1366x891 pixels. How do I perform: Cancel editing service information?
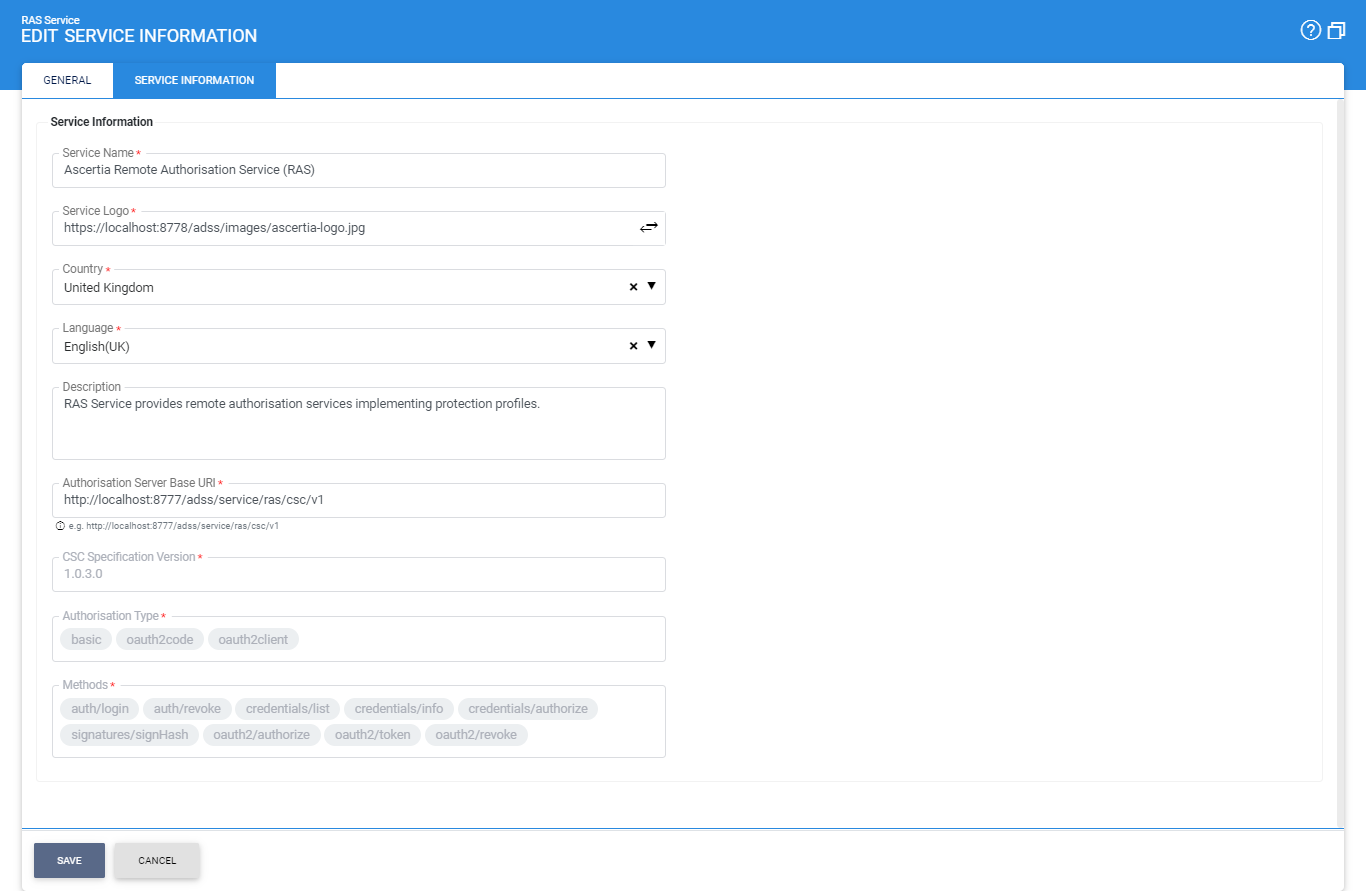point(157,860)
